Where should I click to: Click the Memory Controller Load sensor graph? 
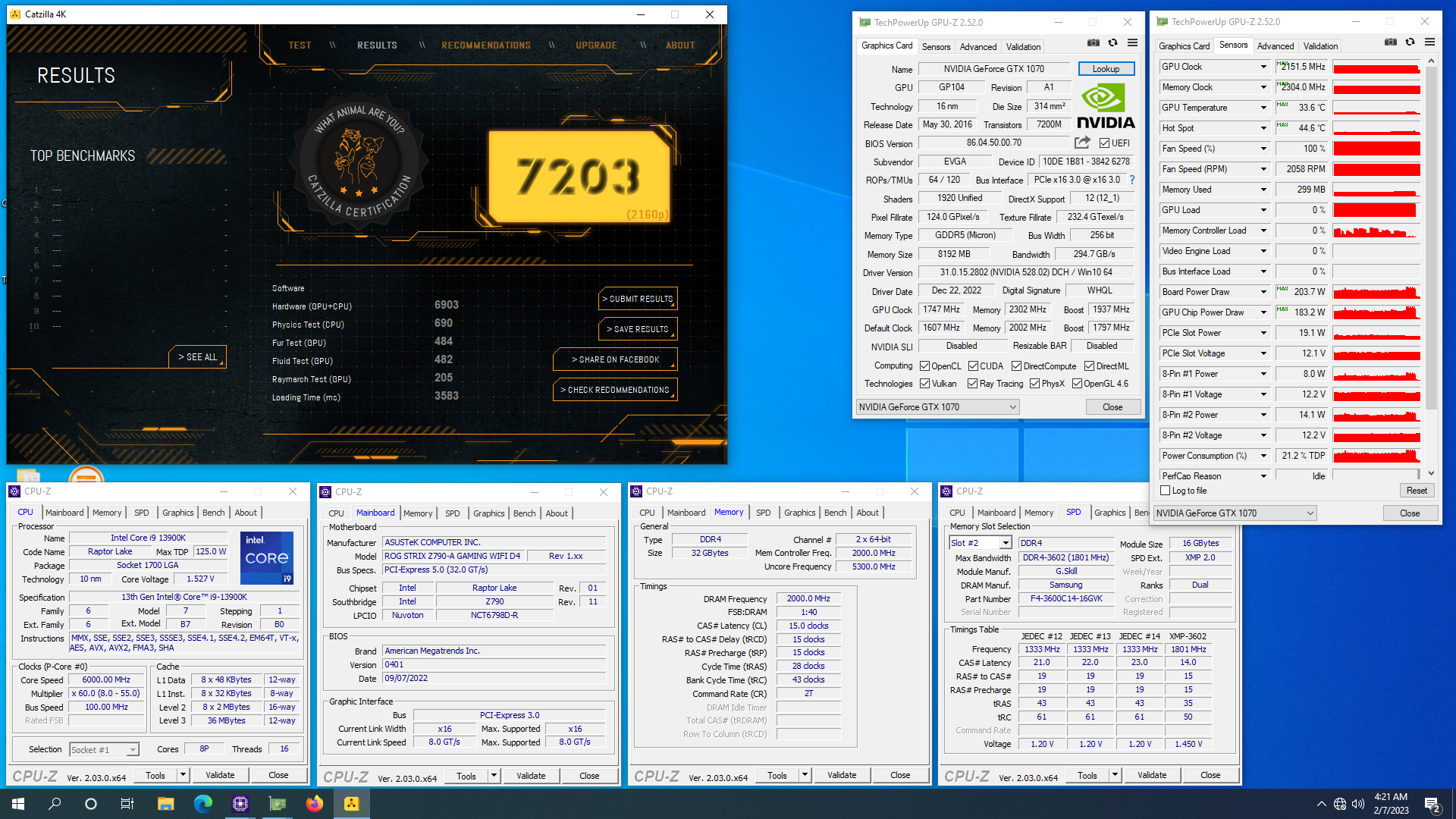(x=1376, y=231)
